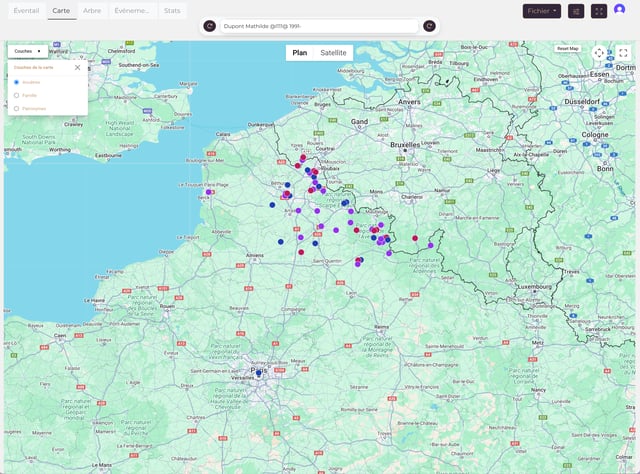This screenshot has width=640, height=474.
Task: Expand the Couches dropdown
Action: 27,51
